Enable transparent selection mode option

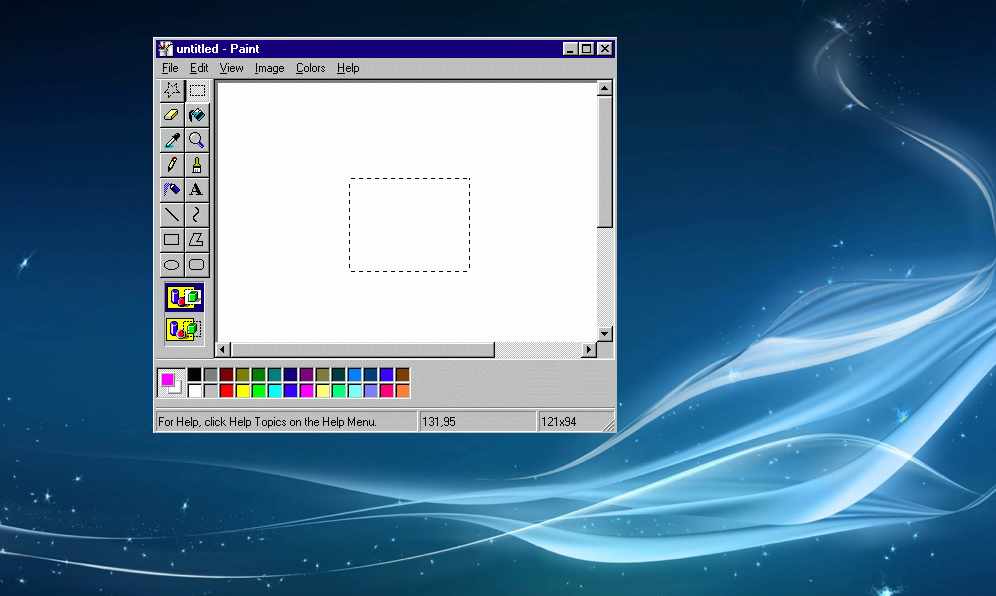184,329
